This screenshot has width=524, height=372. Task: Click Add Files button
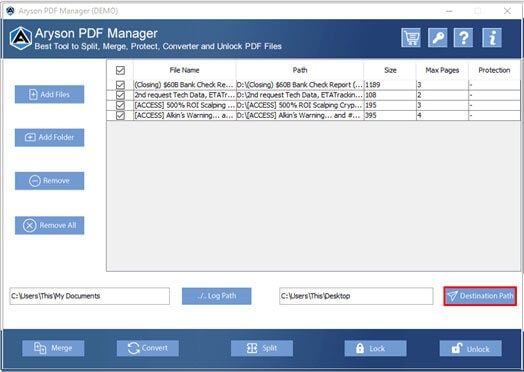click(x=49, y=94)
